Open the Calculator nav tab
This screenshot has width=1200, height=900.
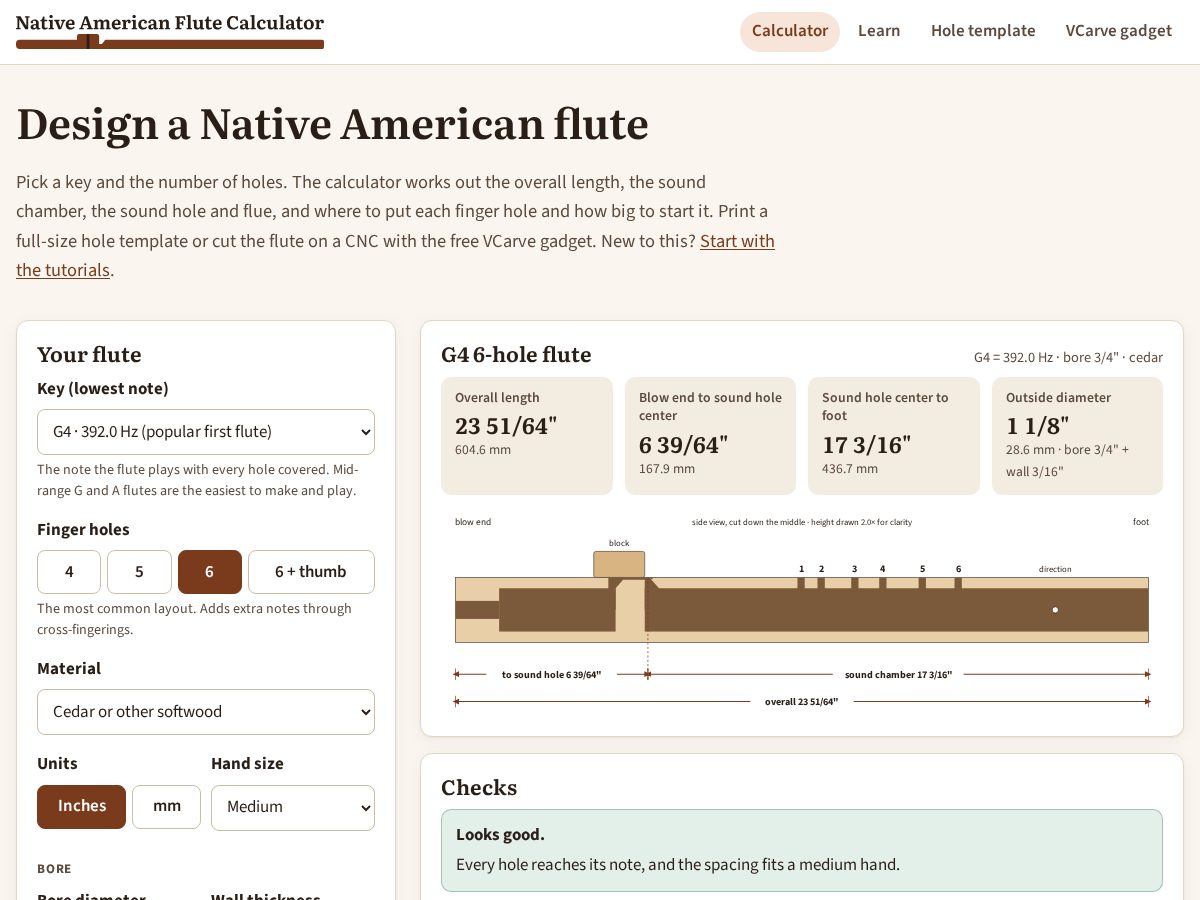790,31
